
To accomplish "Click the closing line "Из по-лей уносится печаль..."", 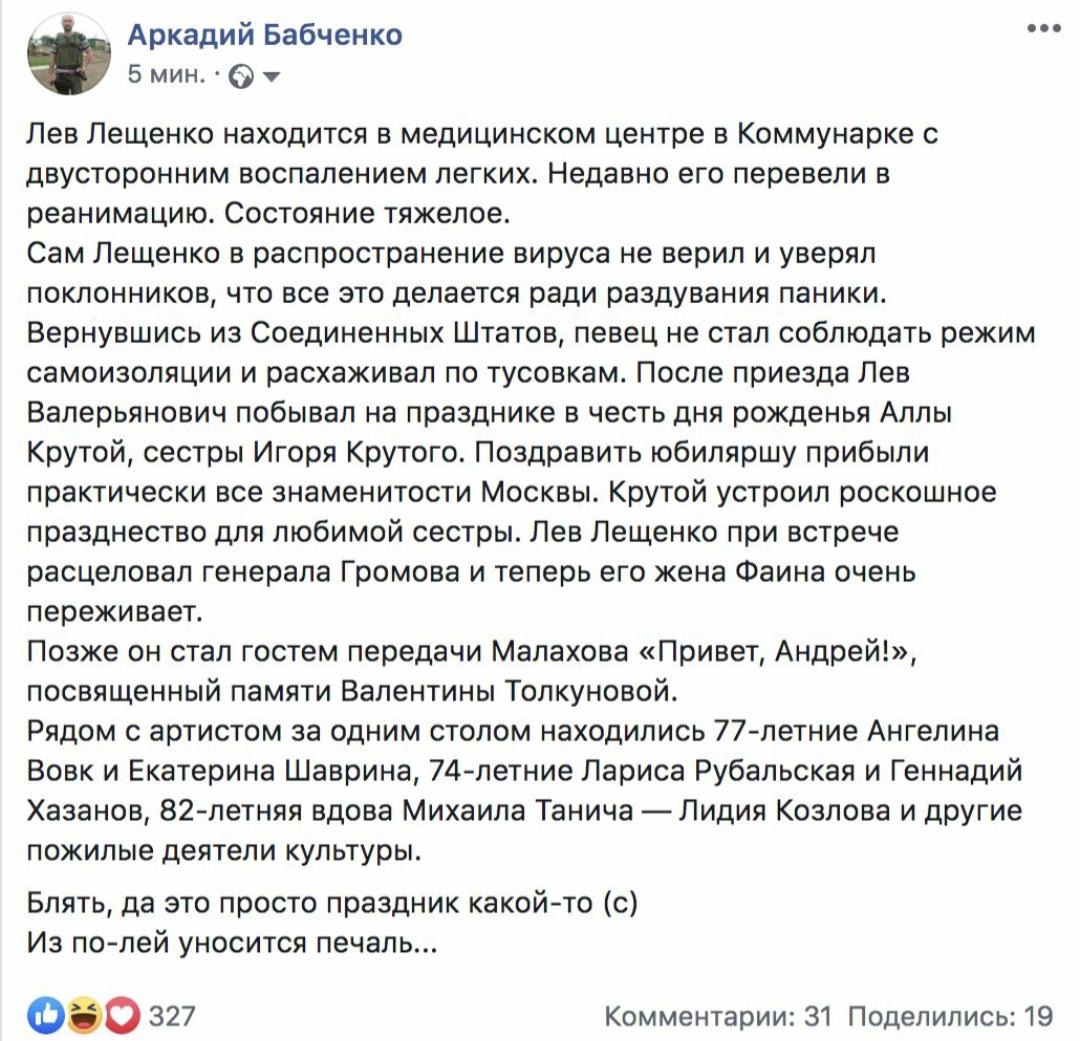I will tap(233, 942).
